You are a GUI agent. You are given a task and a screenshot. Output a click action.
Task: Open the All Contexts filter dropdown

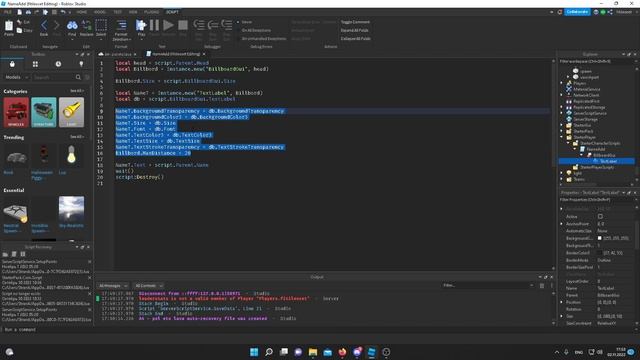click(148, 286)
